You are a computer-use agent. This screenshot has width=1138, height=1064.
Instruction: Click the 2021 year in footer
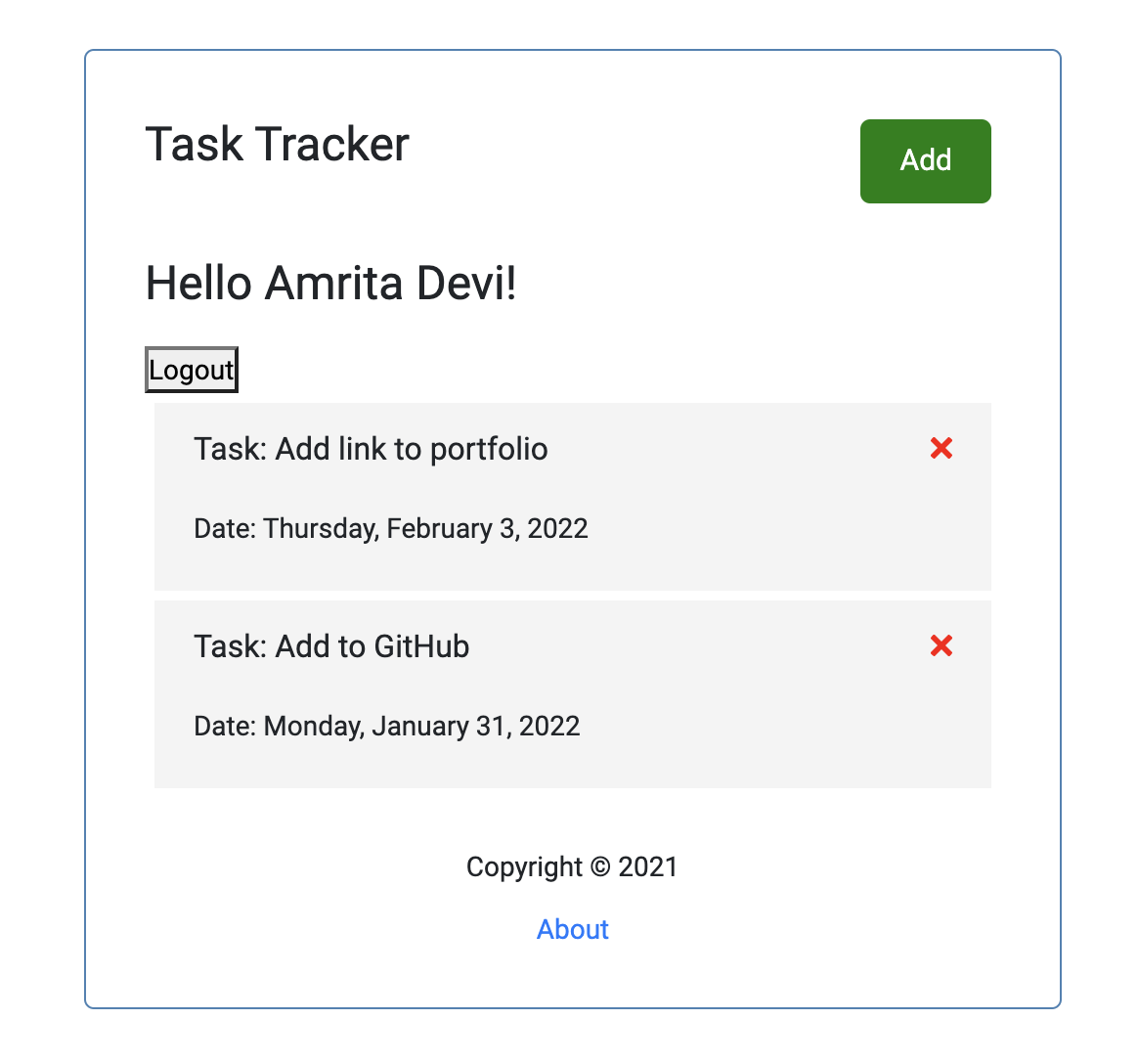point(648,866)
